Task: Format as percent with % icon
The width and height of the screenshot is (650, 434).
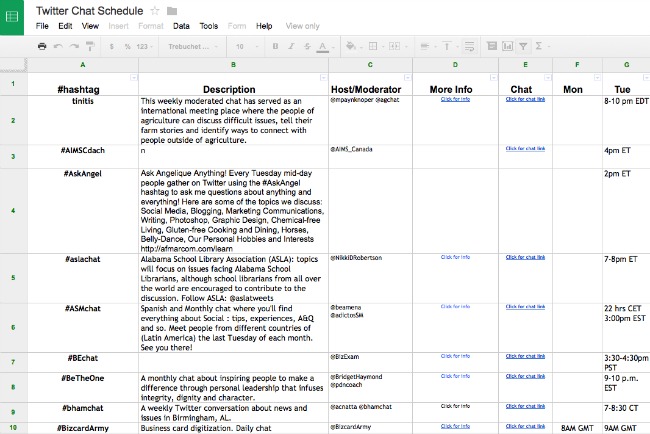Action: coord(127,46)
